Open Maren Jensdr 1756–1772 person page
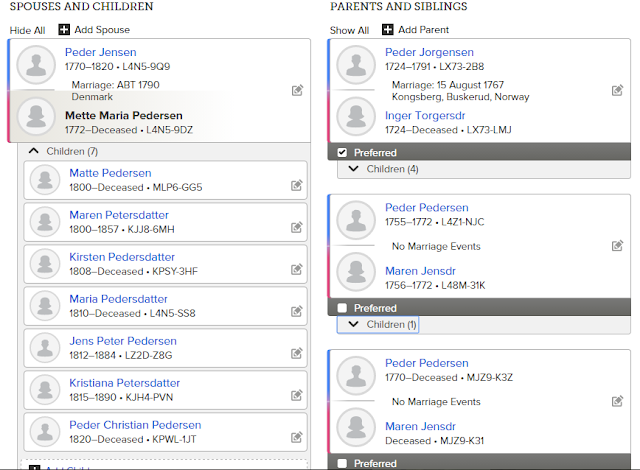The image size is (640, 470). 420,271
